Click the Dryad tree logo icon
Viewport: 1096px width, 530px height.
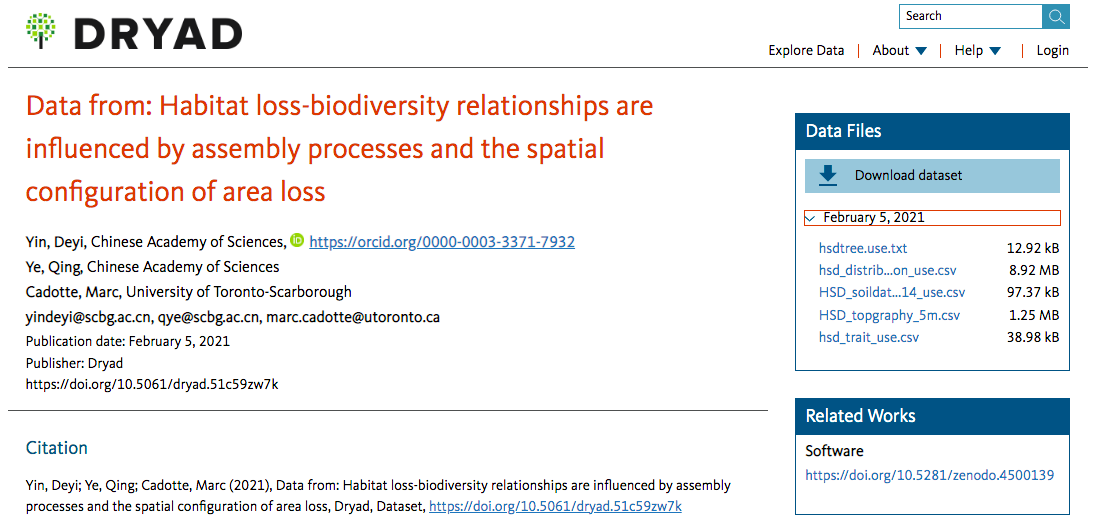click(42, 32)
